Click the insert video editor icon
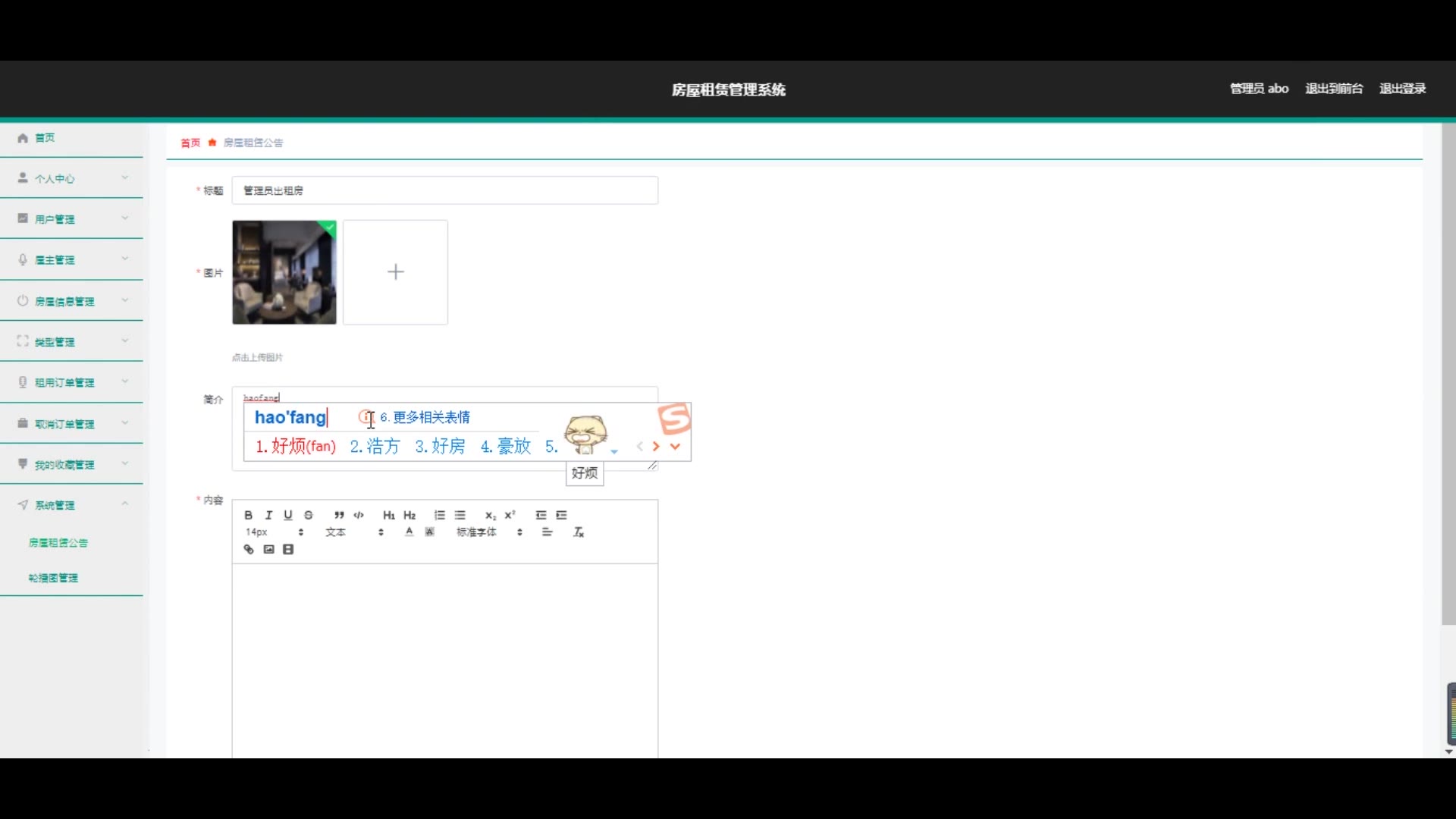Screen dimensions: 1456x819 pos(288,550)
